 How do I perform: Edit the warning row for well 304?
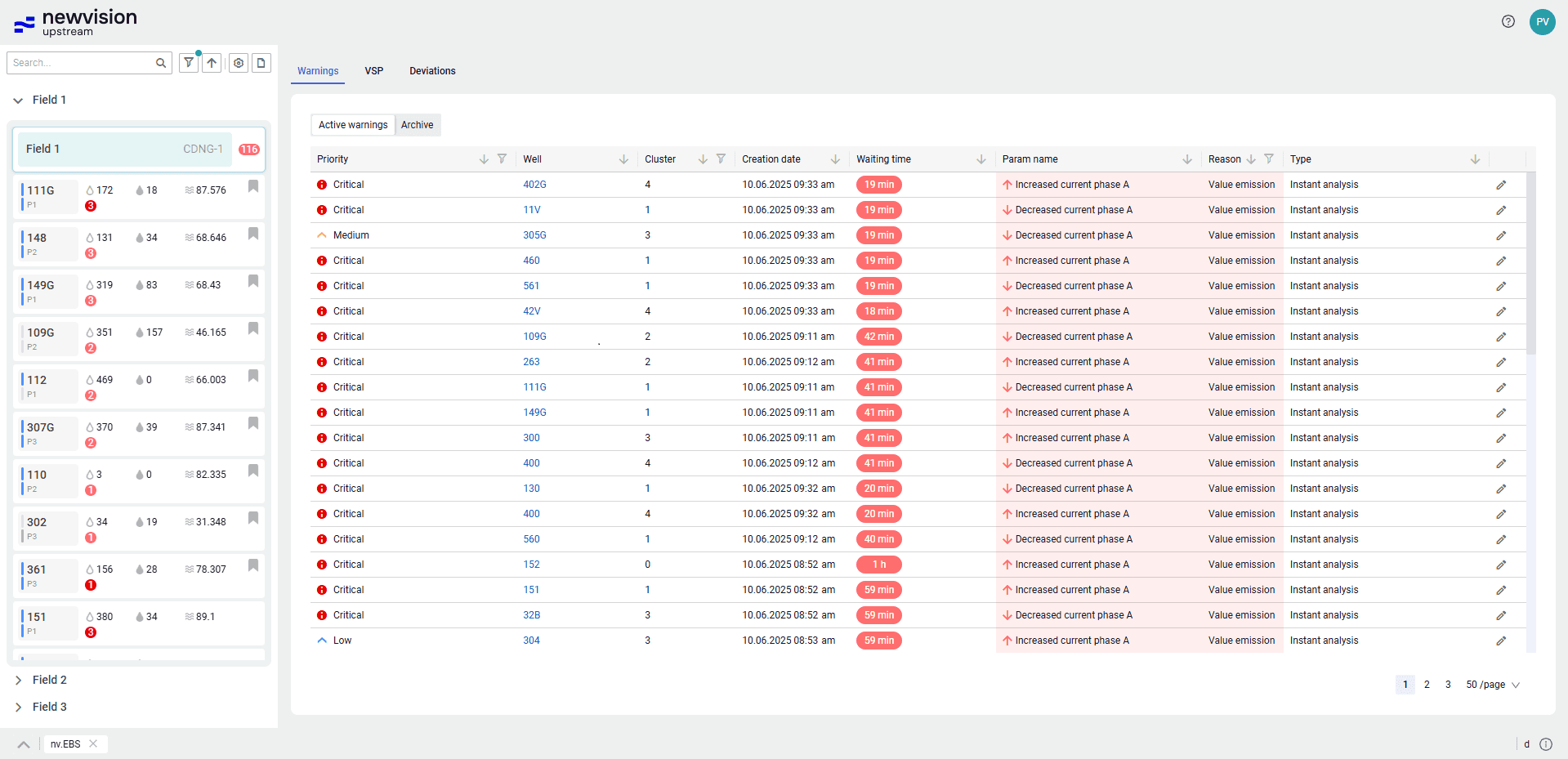pos(1501,641)
